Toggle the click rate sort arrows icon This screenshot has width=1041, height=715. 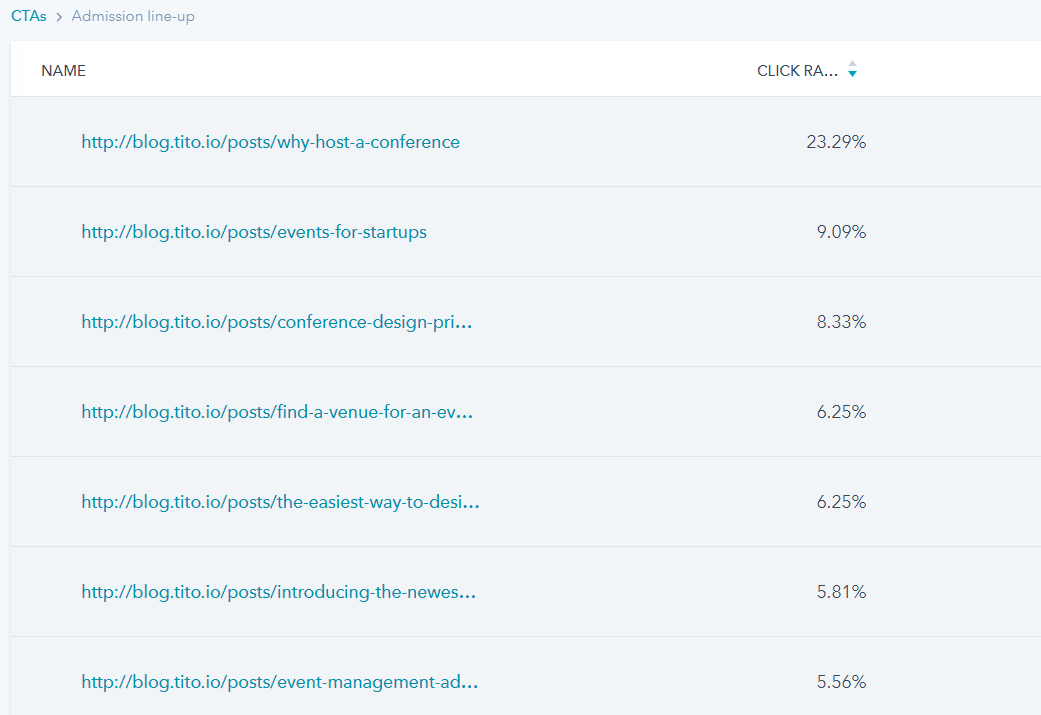point(852,69)
